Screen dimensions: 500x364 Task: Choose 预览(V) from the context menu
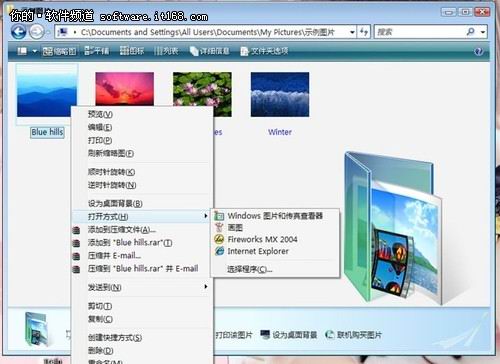click(x=142, y=114)
